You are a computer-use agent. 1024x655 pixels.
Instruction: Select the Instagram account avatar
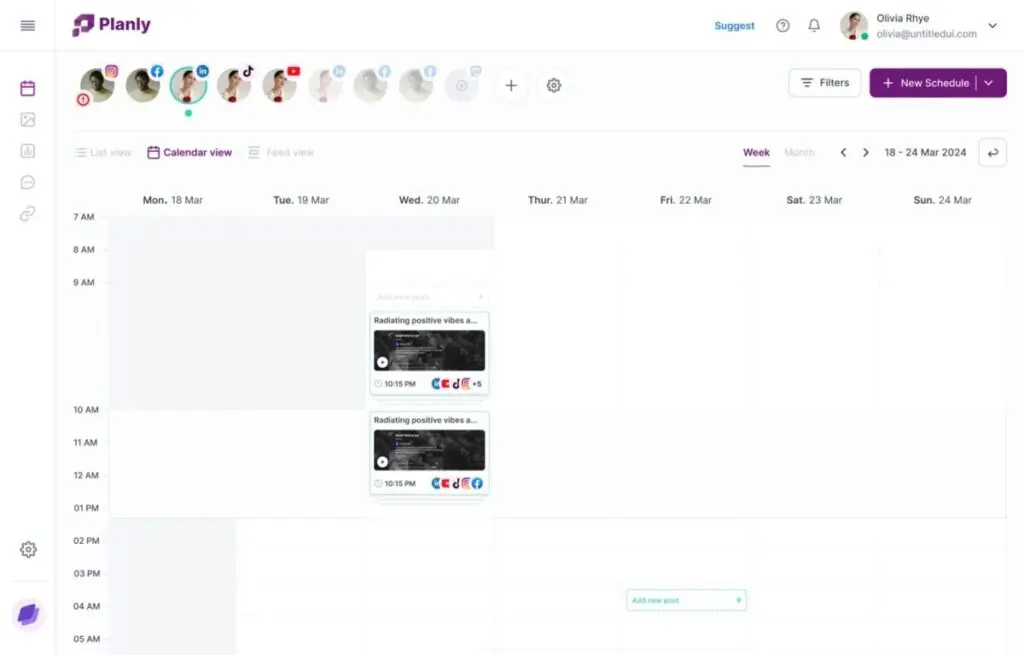tap(98, 86)
